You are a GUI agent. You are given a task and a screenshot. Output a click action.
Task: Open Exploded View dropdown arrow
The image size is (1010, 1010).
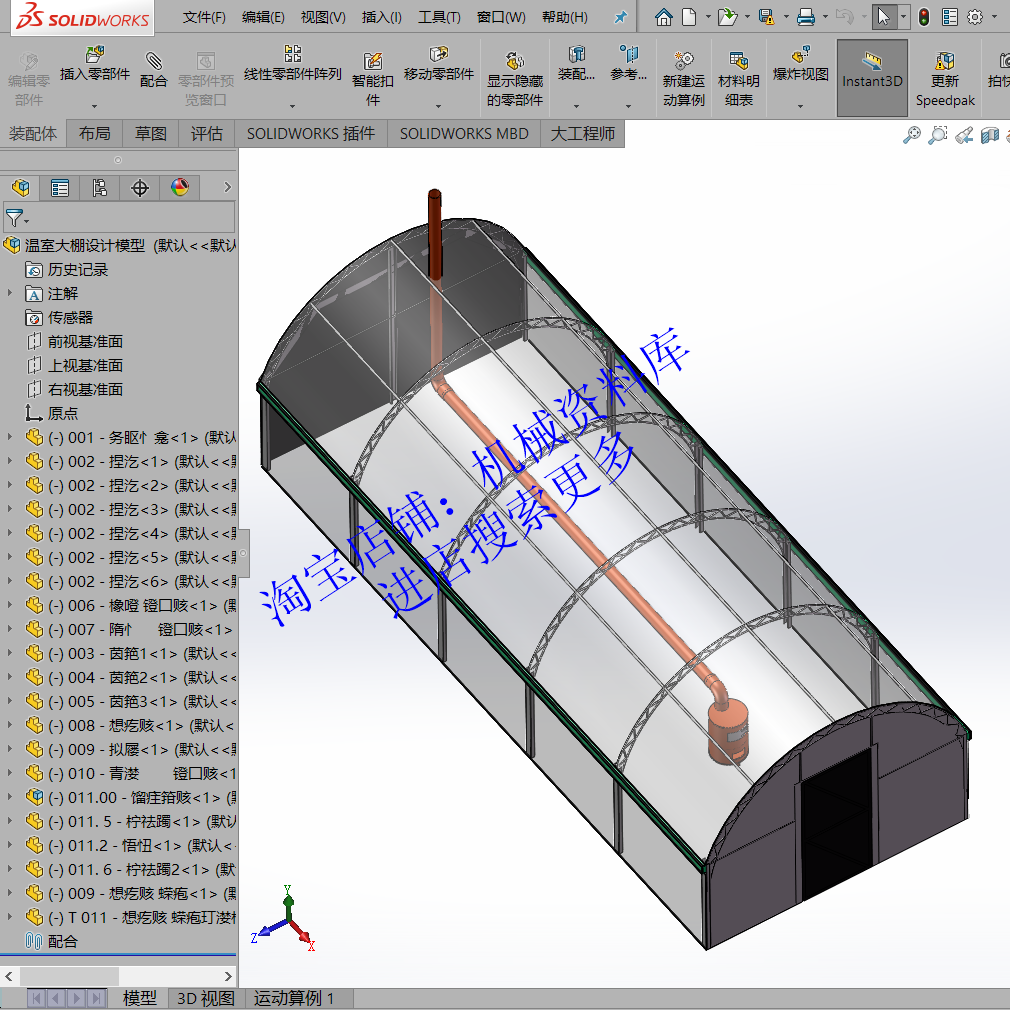click(801, 106)
